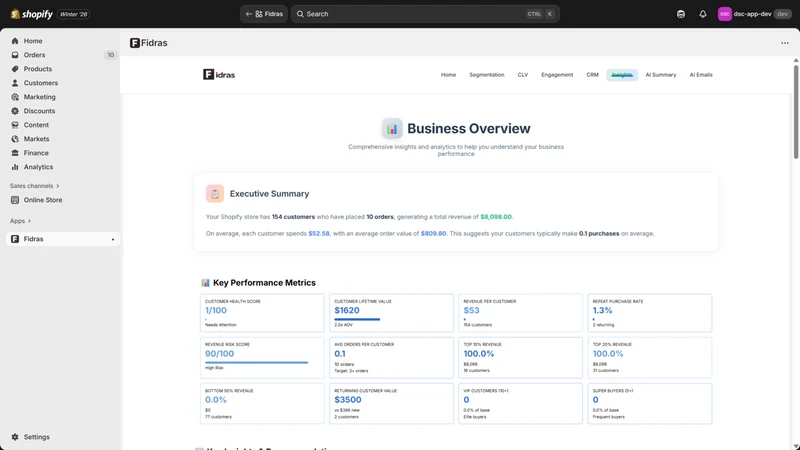
Task: Click the dev badge next to account name
Action: (x=782, y=14)
